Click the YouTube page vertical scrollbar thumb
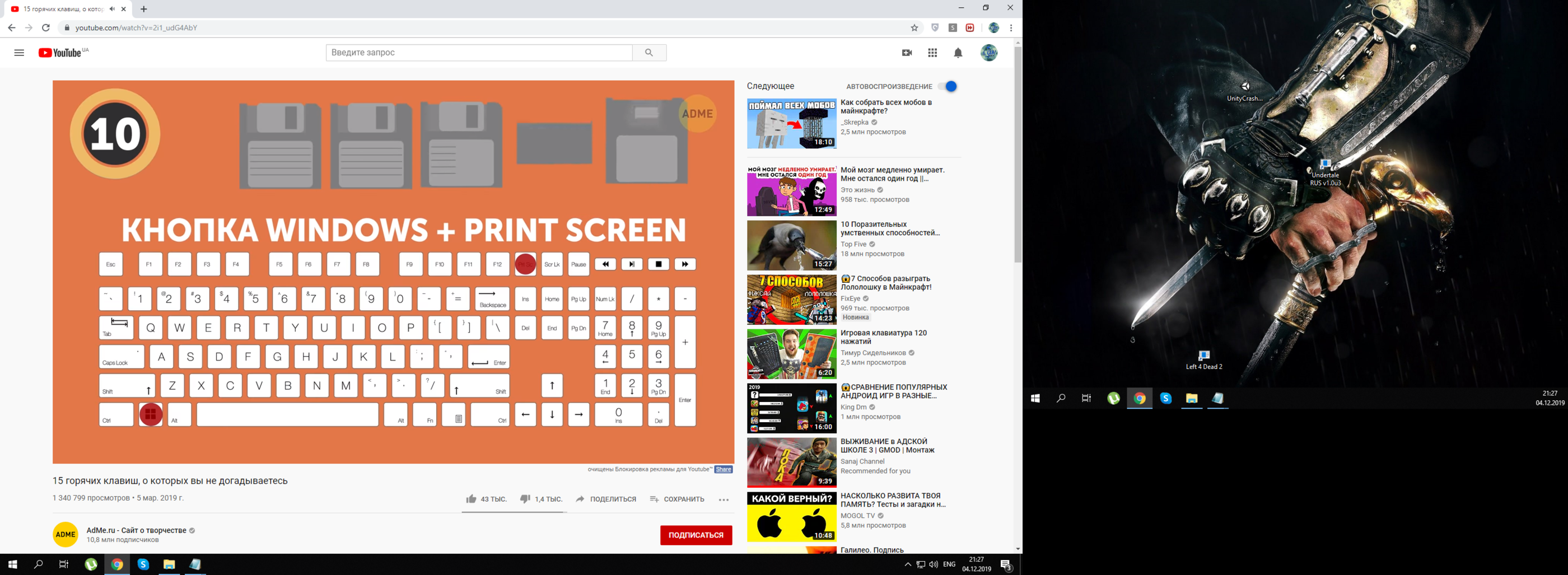The height and width of the screenshot is (575, 1568). 1018,155
